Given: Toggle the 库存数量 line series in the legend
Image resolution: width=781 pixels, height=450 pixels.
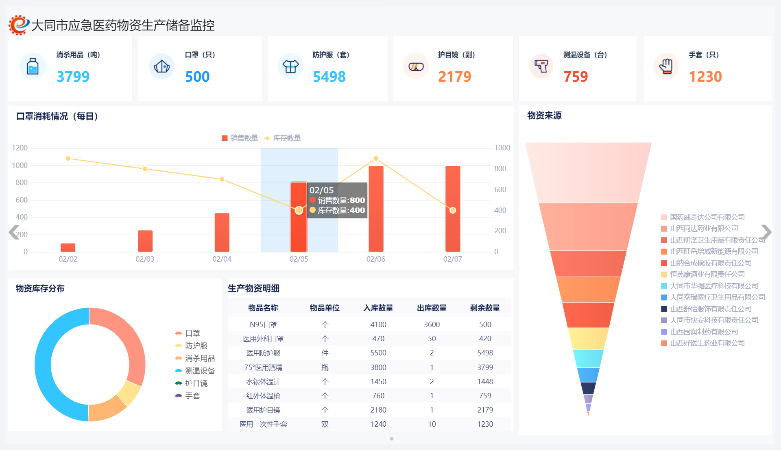Looking at the screenshot, I should pyautogui.click(x=282, y=137).
